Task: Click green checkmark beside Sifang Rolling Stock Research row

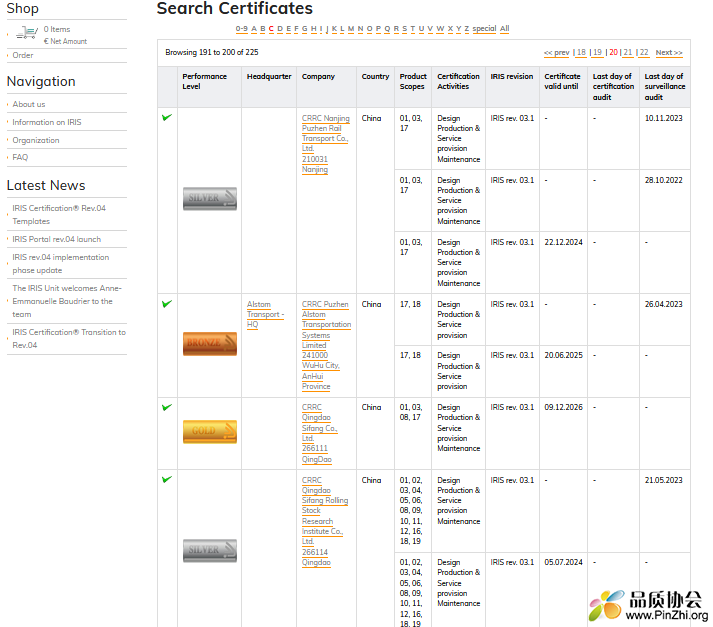Action: [x=167, y=479]
